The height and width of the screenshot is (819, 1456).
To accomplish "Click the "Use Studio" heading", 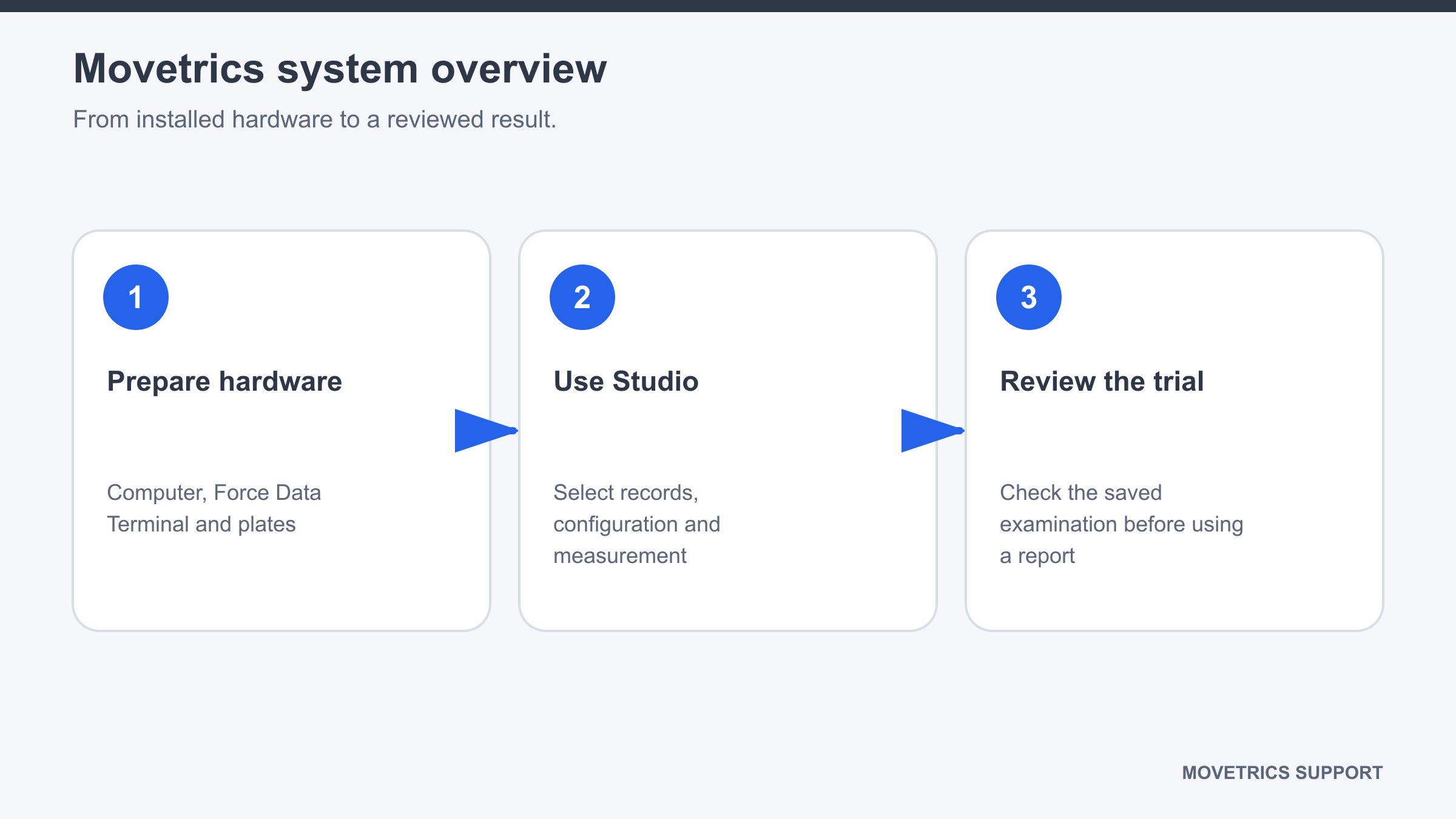I will click(626, 382).
